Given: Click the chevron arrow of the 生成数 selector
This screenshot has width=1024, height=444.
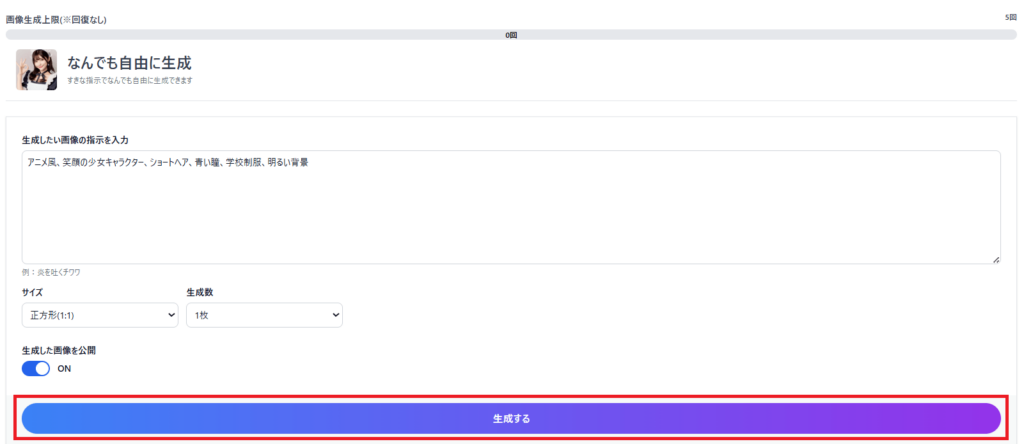Looking at the screenshot, I should coord(336,315).
